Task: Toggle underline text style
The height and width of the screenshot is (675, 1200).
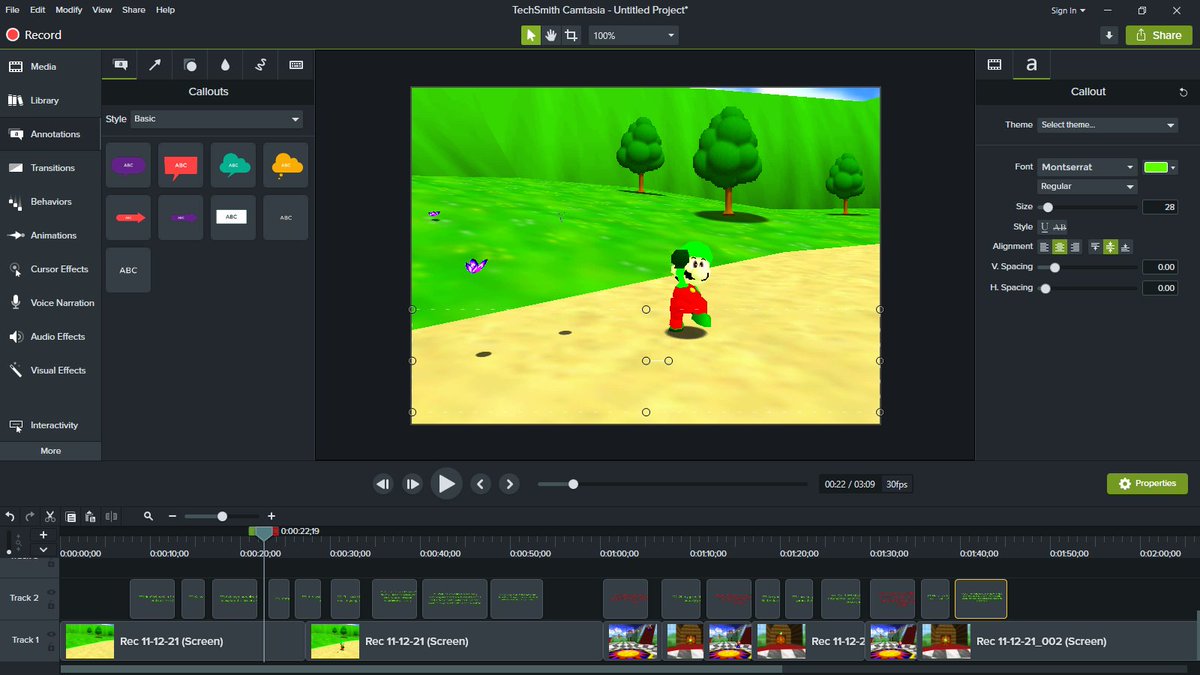Action: pyautogui.click(x=1045, y=227)
